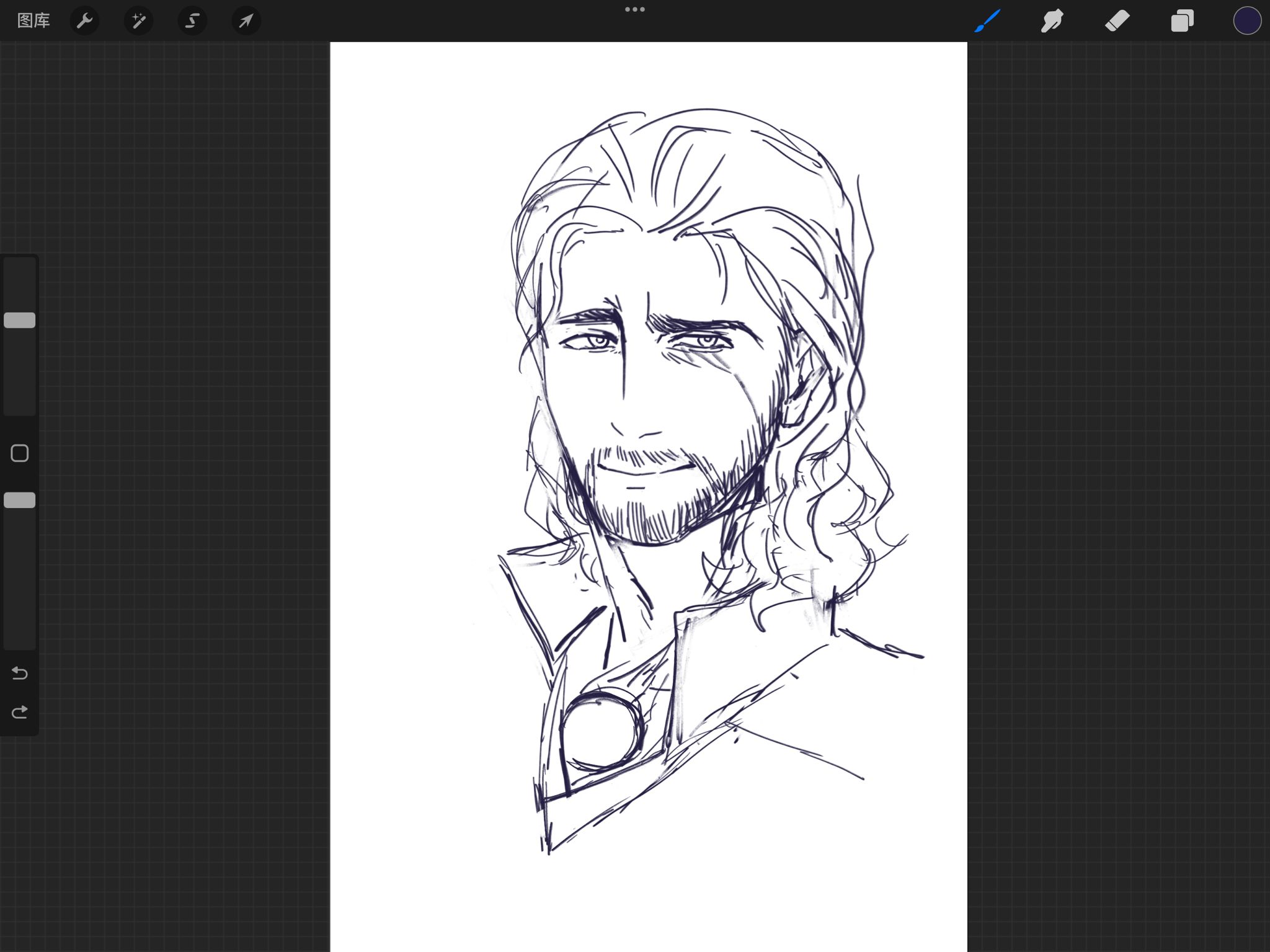Screen dimensions: 1270x952
Task: Select the Brush tool
Action: 987,20
